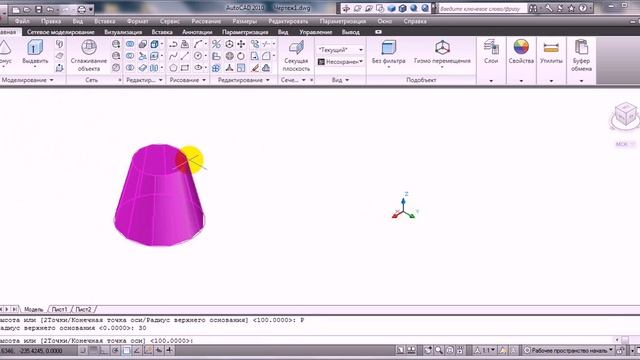Screen dimensions: 640x360
Task: Switch to the Лист1 layout tab
Action: (59, 309)
